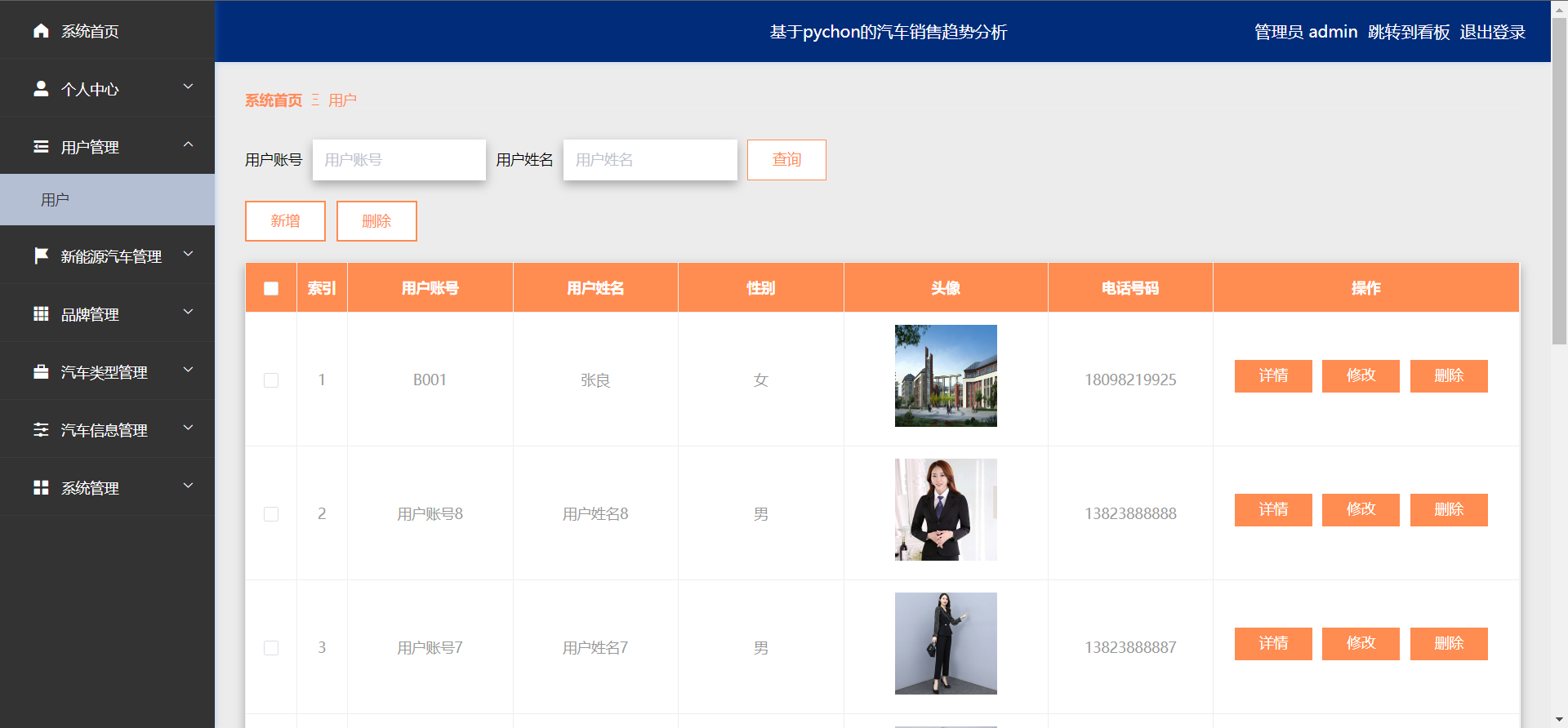This screenshot has height=728, width=1568.
Task: Collapse the 用户管理 chevron
Action: click(189, 144)
